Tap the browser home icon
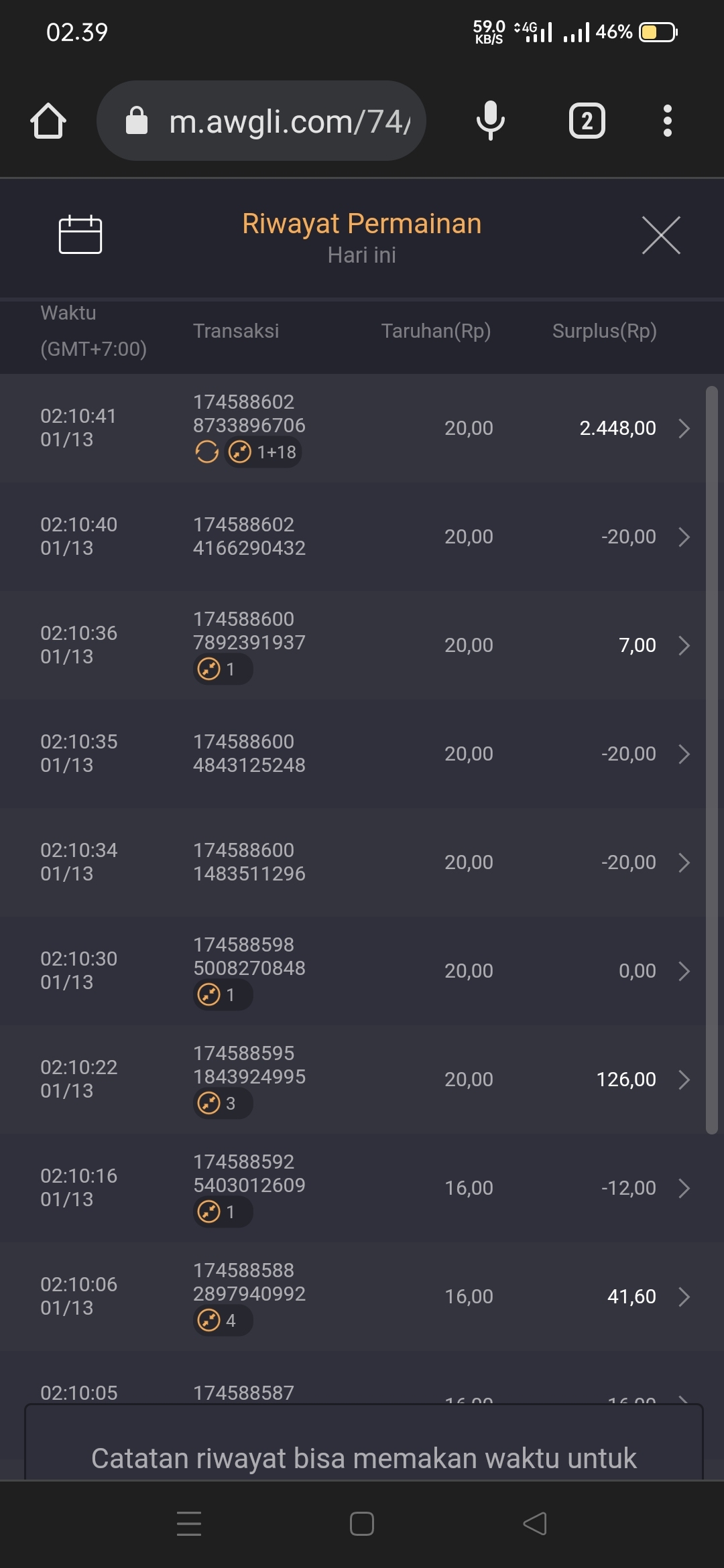The image size is (724, 1568). pos(48,121)
